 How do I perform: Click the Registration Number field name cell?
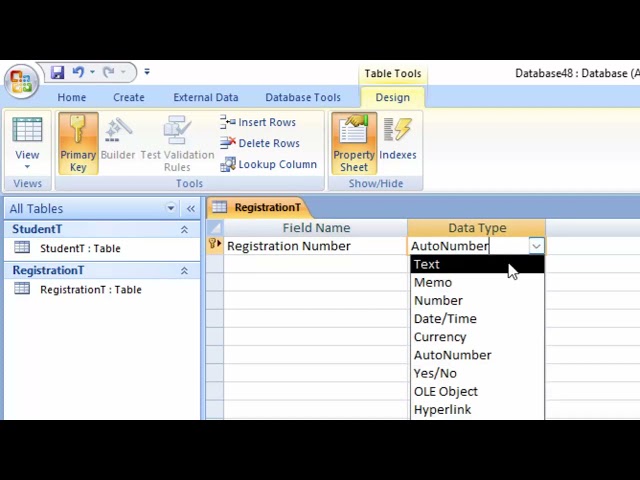tap(316, 246)
